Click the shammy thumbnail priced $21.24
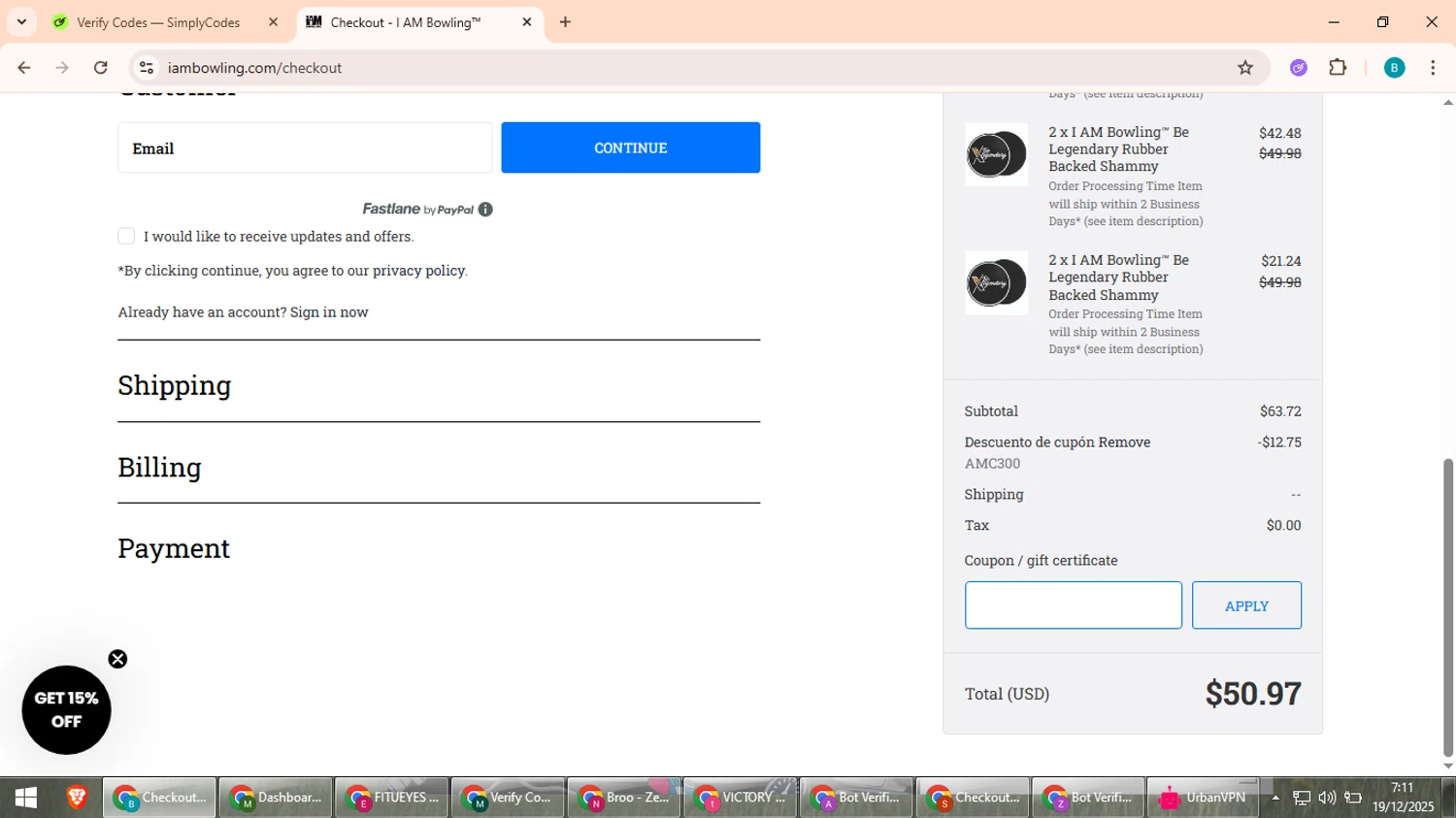Image resolution: width=1456 pixels, height=818 pixels. click(x=996, y=282)
